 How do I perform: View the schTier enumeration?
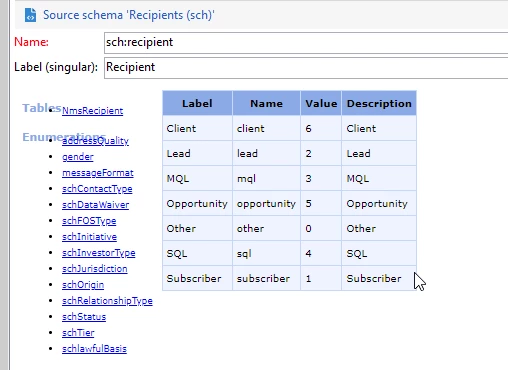click(x=78, y=333)
